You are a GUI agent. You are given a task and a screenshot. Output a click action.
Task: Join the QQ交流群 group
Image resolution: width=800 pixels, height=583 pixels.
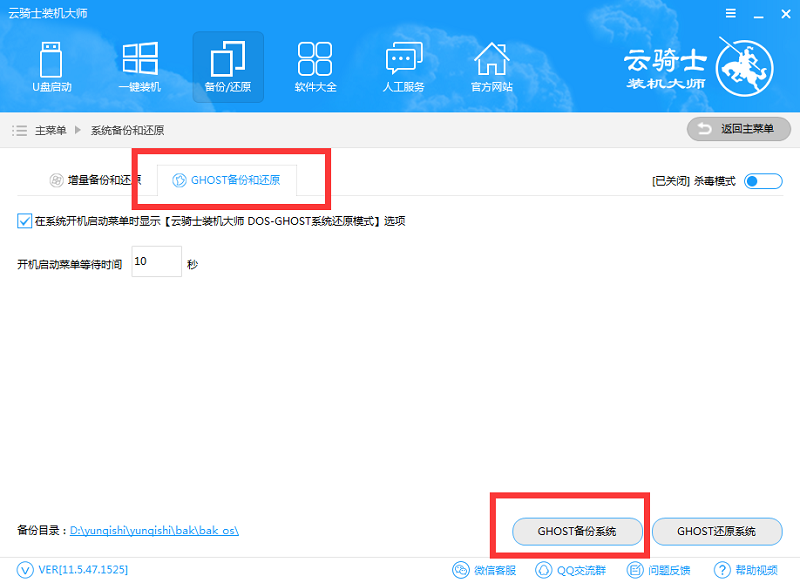point(570,570)
